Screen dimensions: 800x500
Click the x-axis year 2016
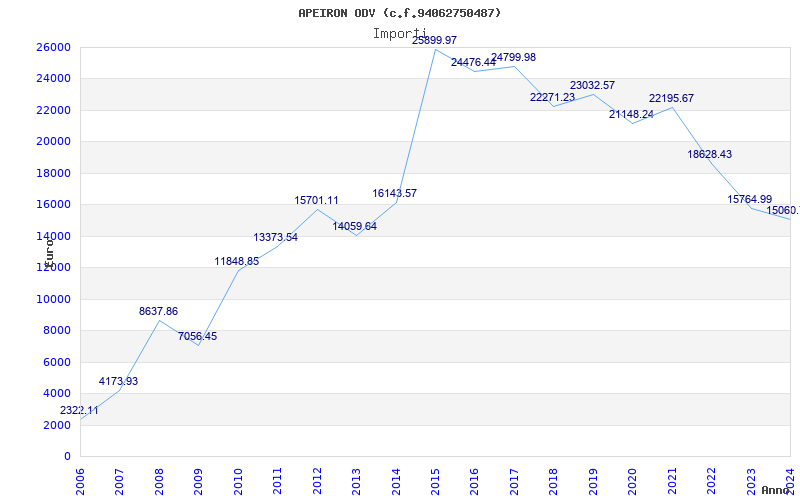474,480
